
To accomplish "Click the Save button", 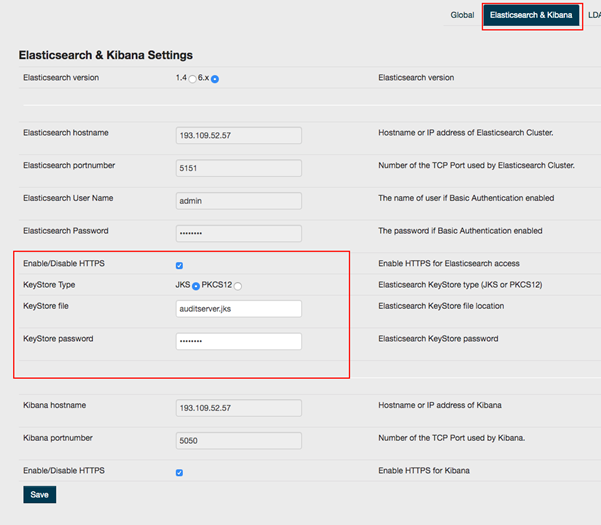I will (39, 494).
